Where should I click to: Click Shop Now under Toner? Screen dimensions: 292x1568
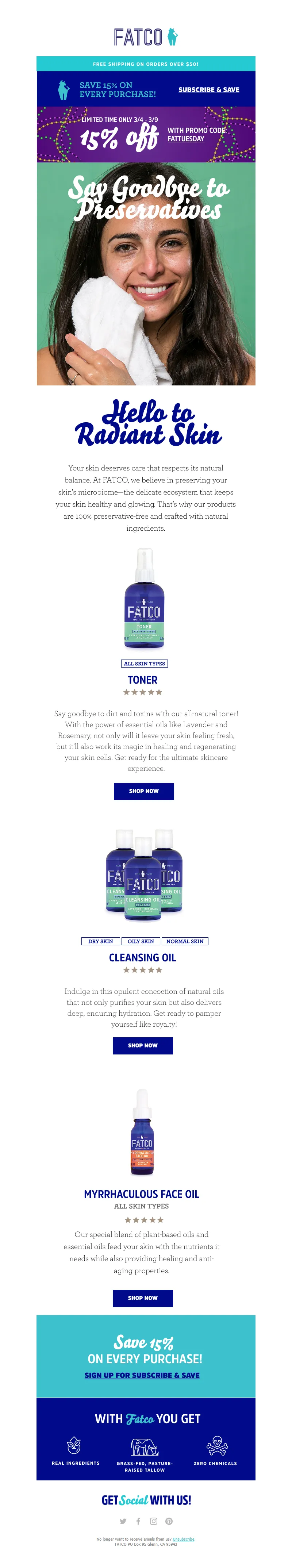coord(143,791)
